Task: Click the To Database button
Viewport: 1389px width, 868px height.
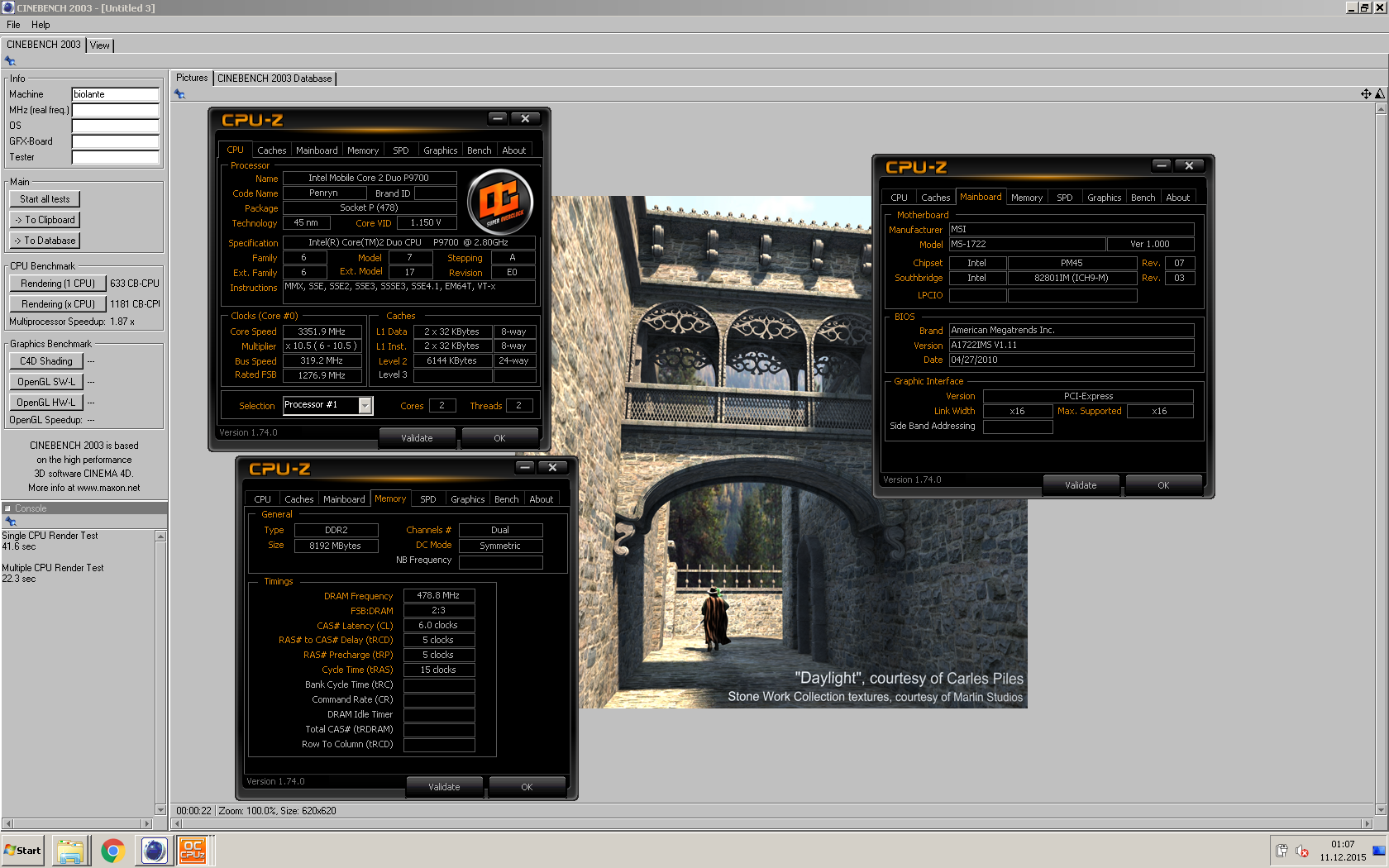Action: (x=45, y=241)
